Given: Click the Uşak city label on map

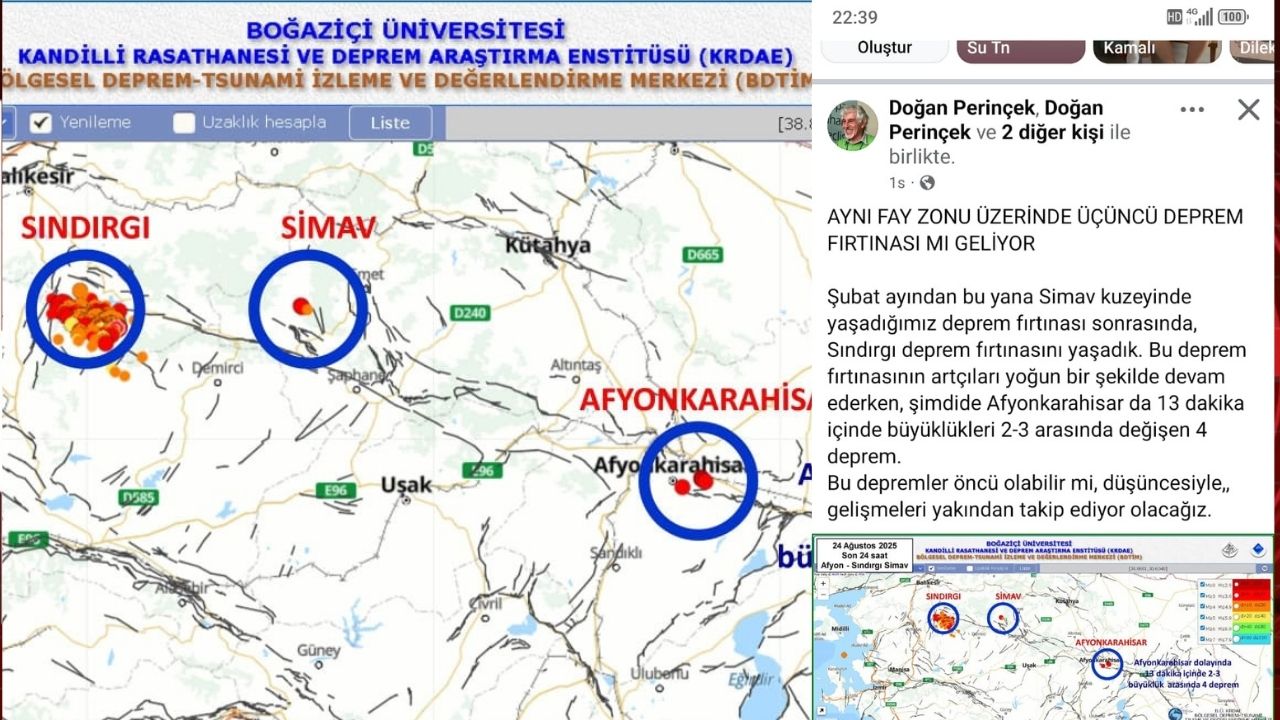Looking at the screenshot, I should click(x=406, y=485).
